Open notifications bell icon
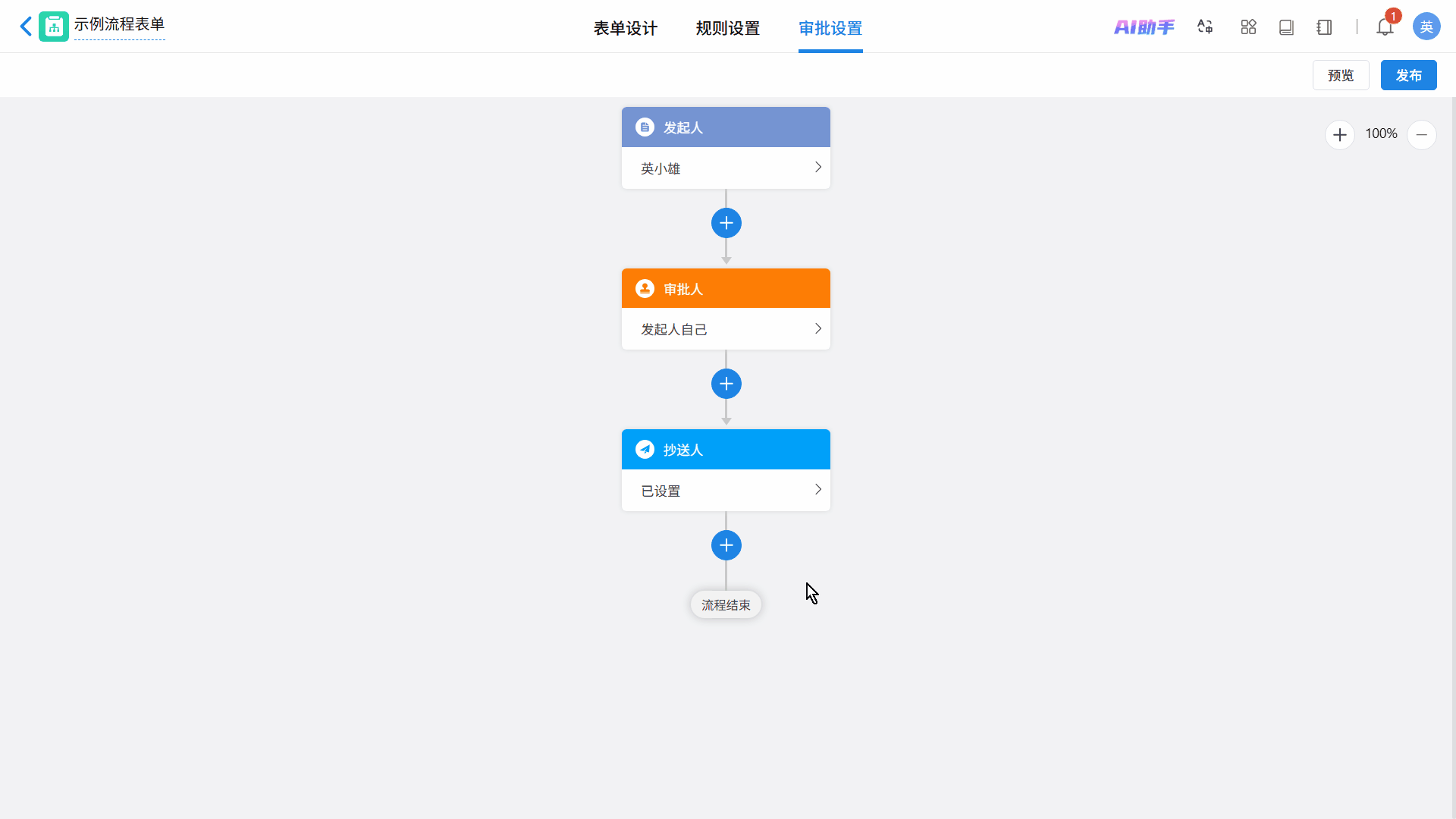The width and height of the screenshot is (1456, 819). tap(1385, 27)
